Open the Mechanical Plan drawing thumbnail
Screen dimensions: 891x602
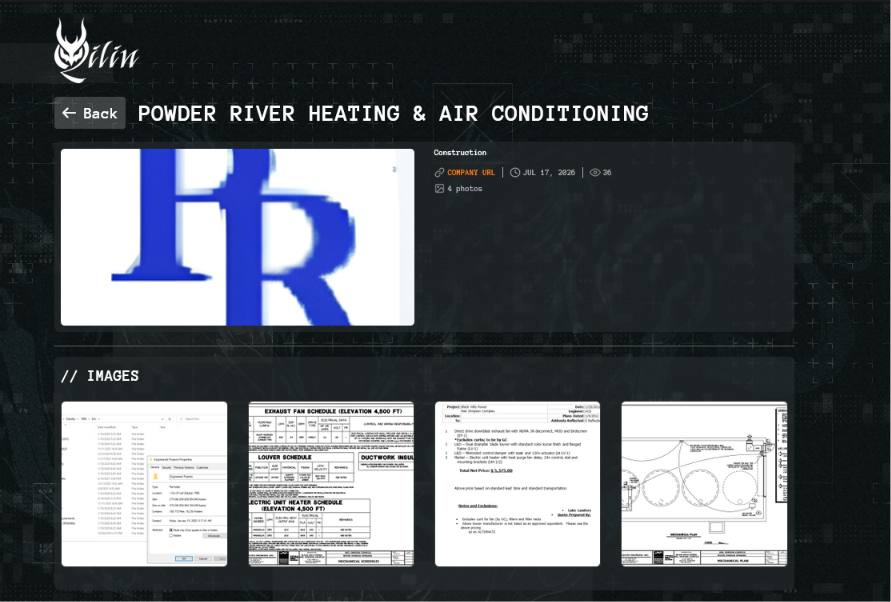(x=705, y=484)
